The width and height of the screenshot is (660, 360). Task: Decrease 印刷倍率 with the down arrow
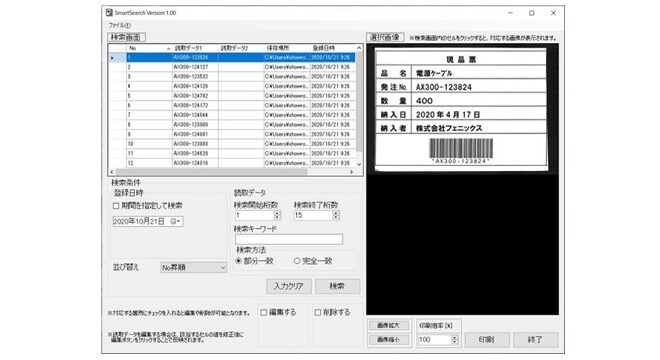click(x=455, y=342)
